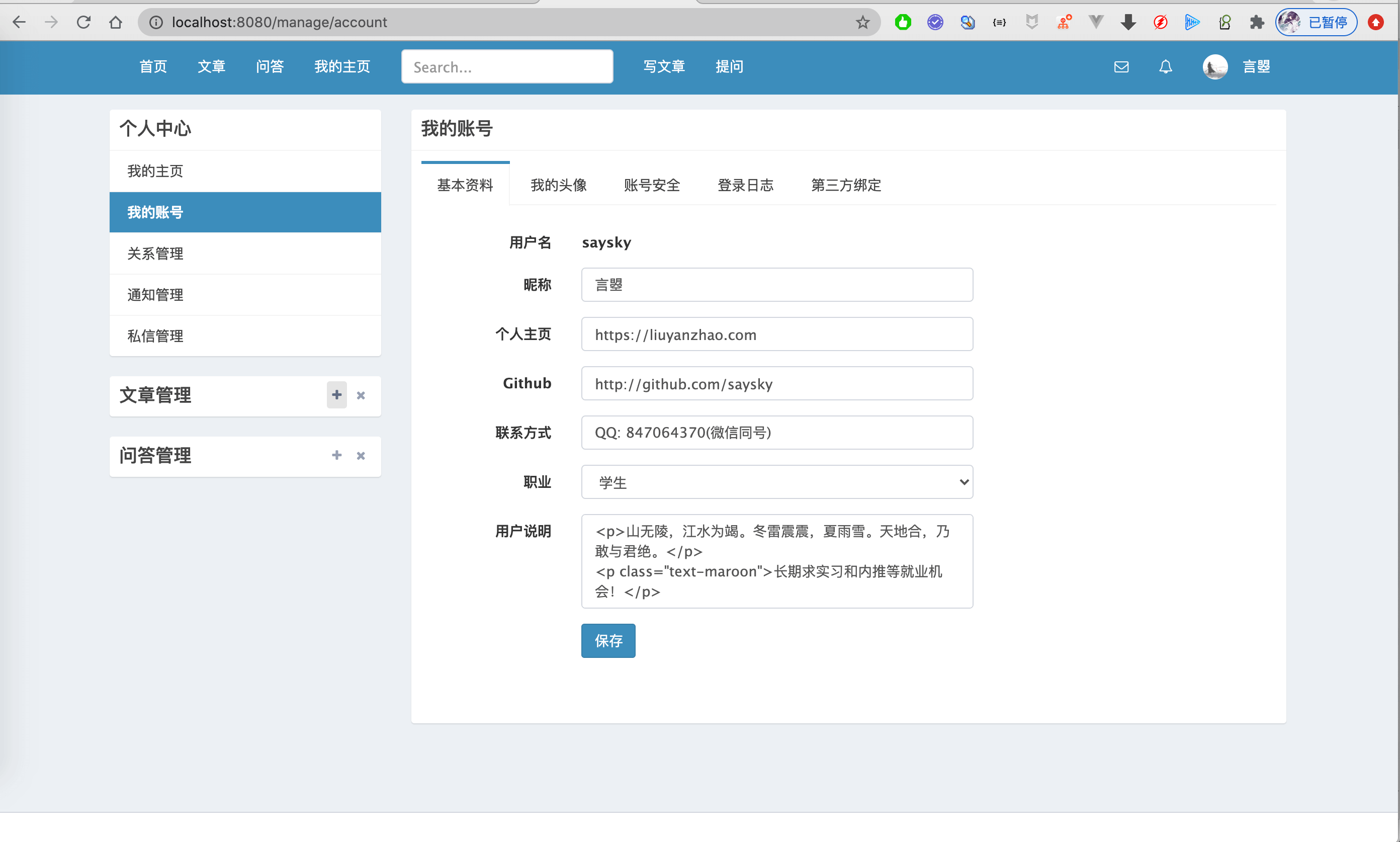Open 写文章 link in navbar
This screenshot has height=842, width=1400.
tap(664, 67)
